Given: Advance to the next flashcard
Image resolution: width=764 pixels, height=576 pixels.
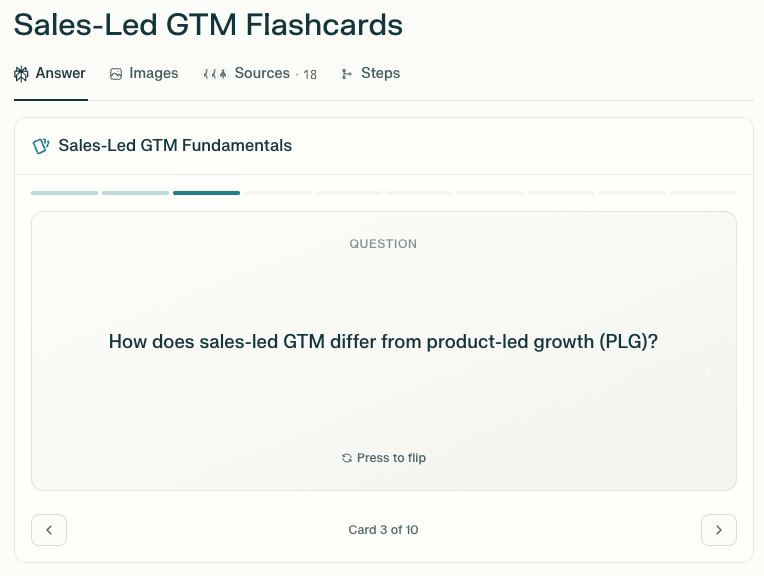Looking at the screenshot, I should tap(719, 530).
